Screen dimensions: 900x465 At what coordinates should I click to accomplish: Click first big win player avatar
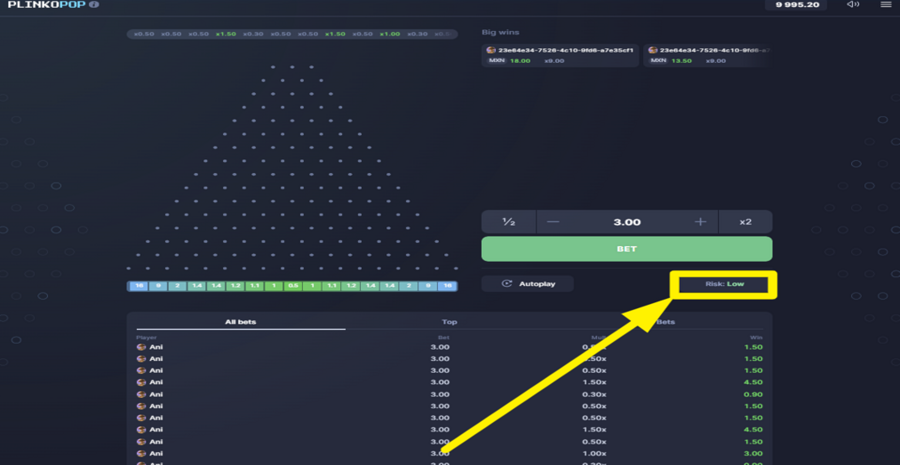491,51
